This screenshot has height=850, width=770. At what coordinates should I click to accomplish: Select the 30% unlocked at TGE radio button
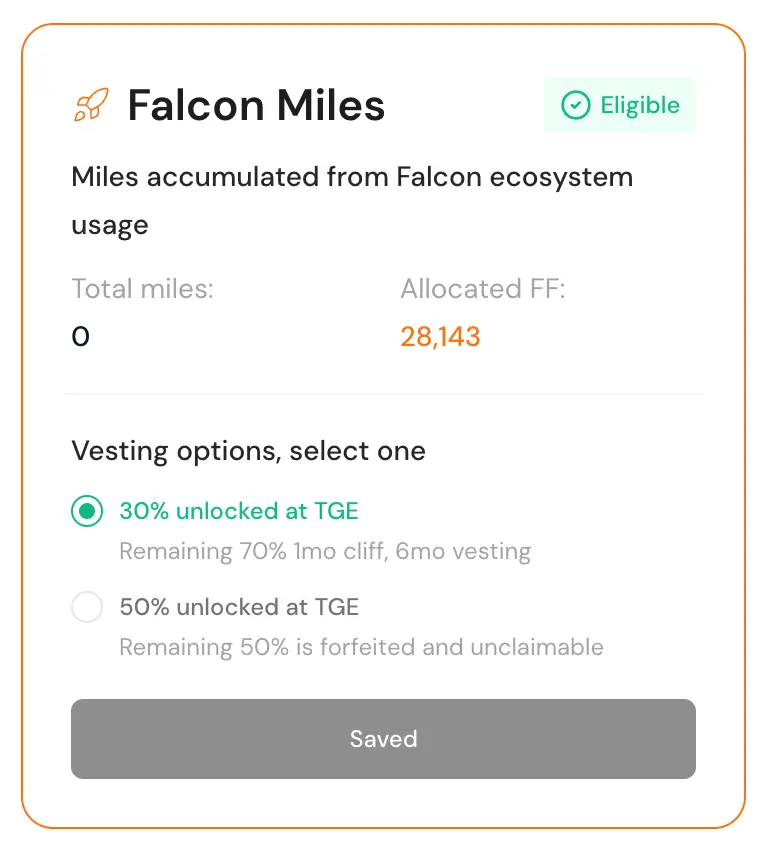click(x=87, y=512)
